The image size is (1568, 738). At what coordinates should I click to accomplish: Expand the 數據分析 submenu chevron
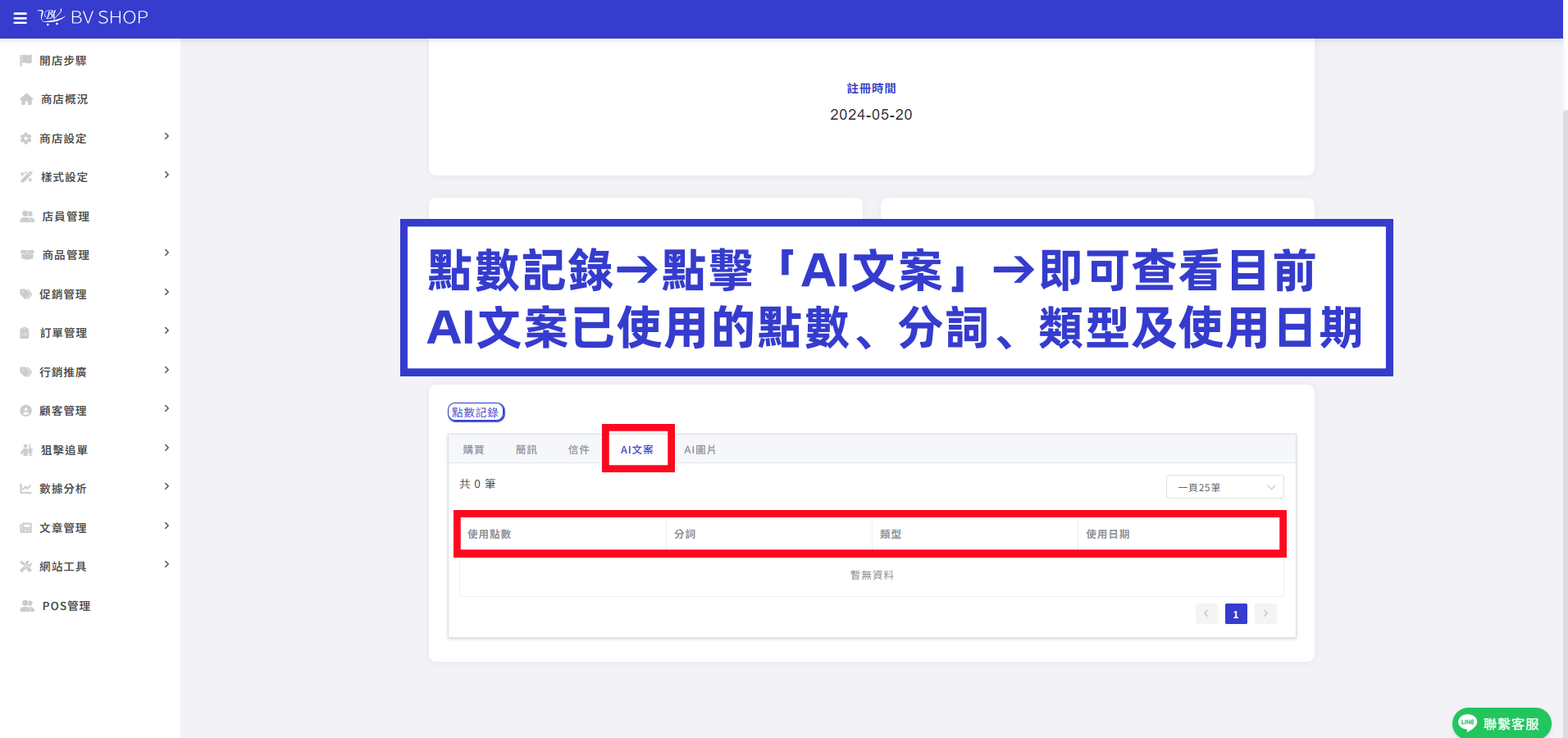point(166,486)
